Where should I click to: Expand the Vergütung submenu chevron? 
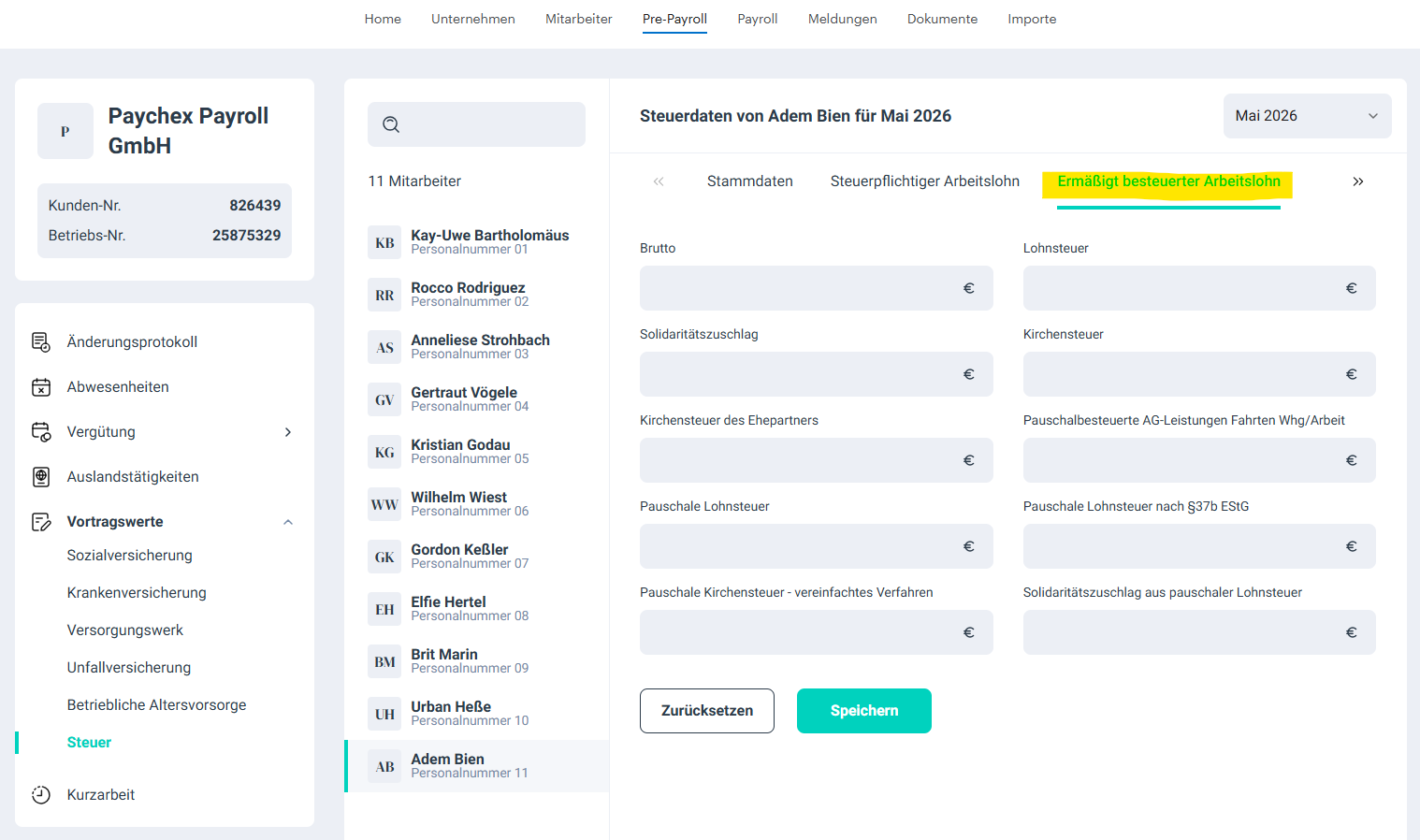[288, 432]
